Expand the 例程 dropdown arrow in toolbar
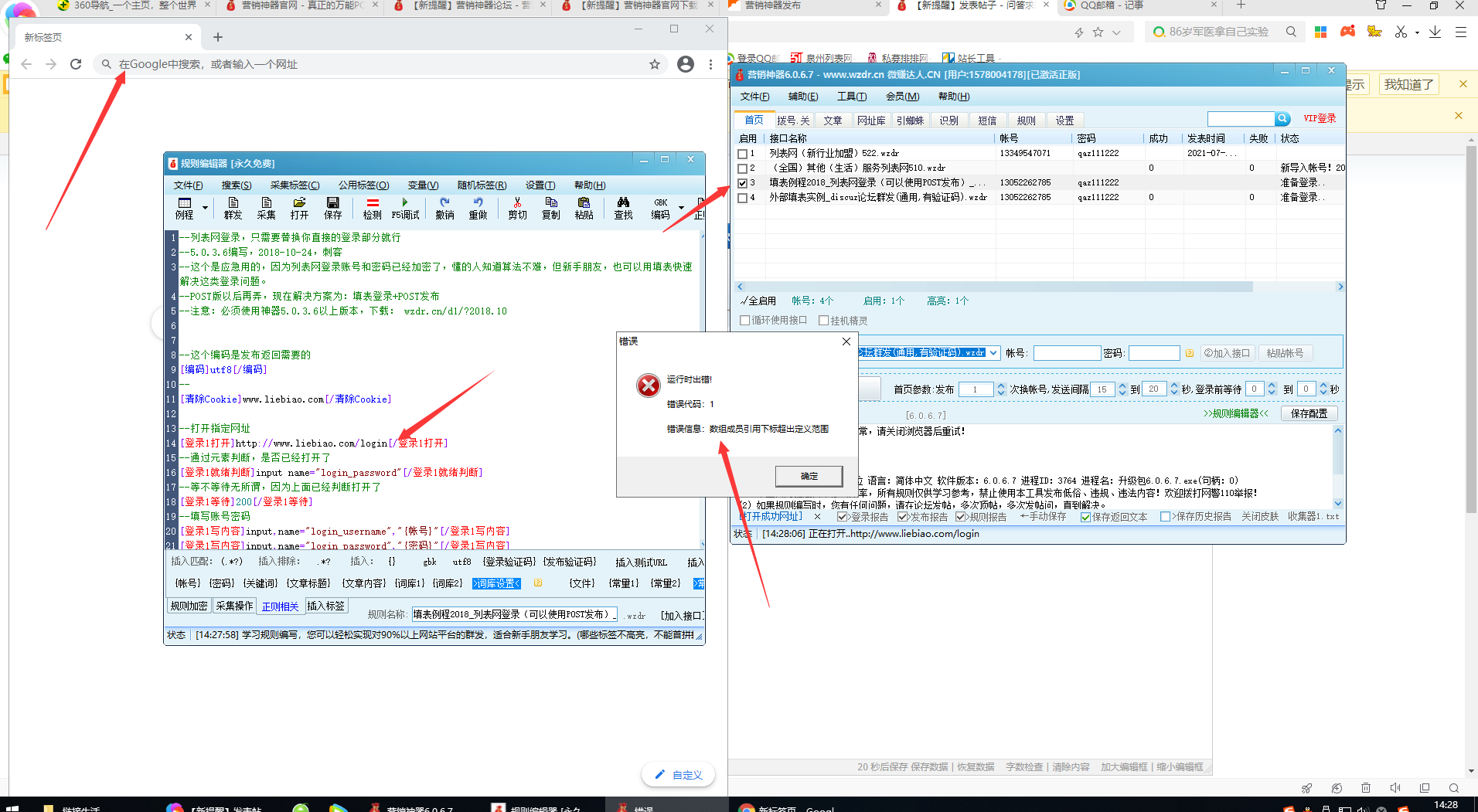 [x=205, y=208]
